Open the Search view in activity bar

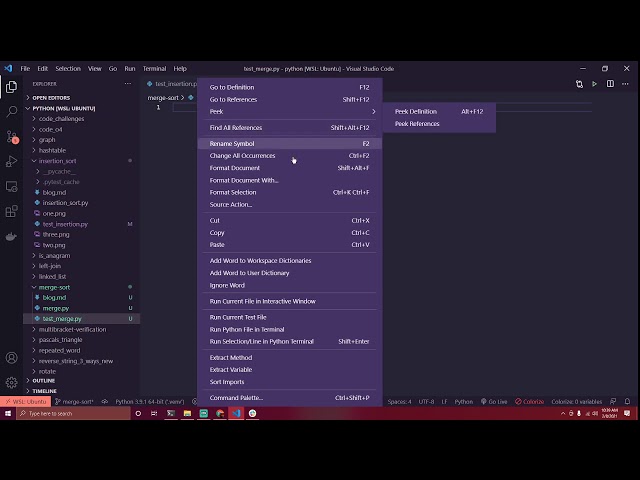click(11, 111)
